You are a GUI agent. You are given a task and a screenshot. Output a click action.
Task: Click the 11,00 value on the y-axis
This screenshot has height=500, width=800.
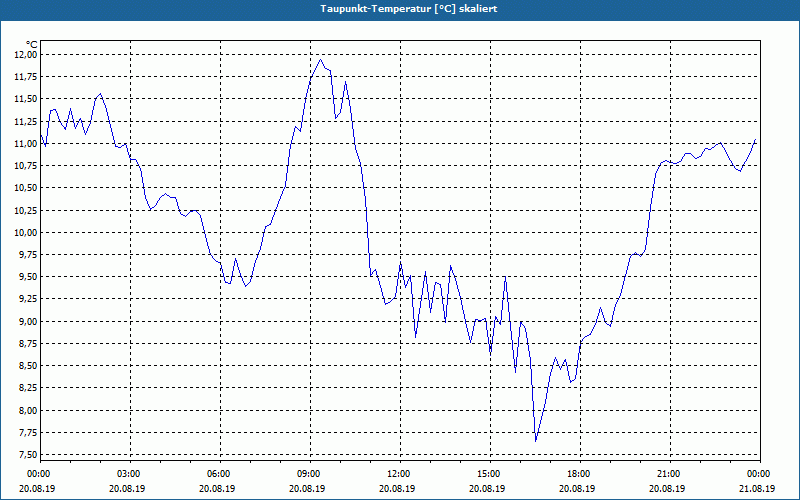(x=26, y=144)
